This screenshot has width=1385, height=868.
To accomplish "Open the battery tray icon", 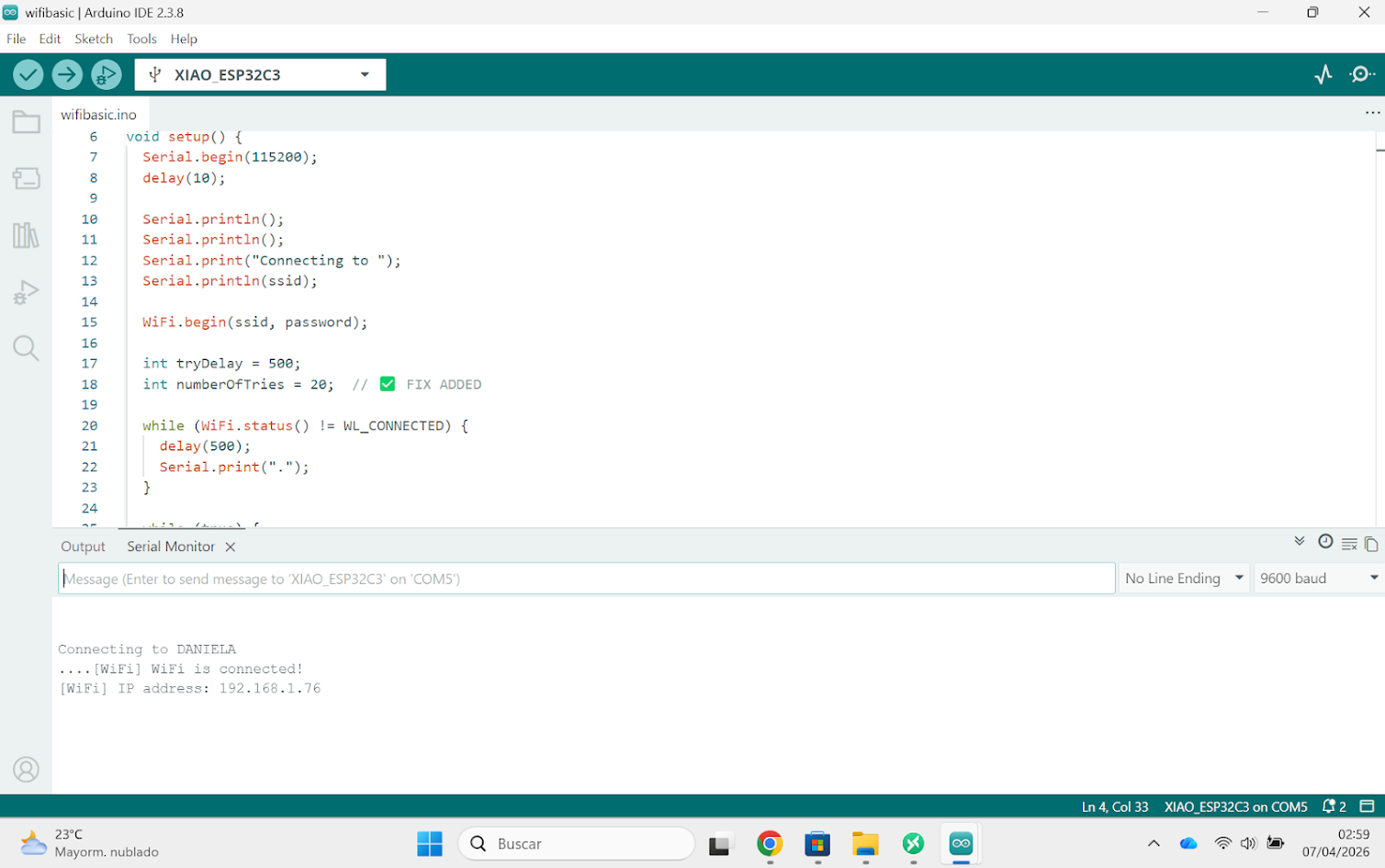I will 1275,843.
